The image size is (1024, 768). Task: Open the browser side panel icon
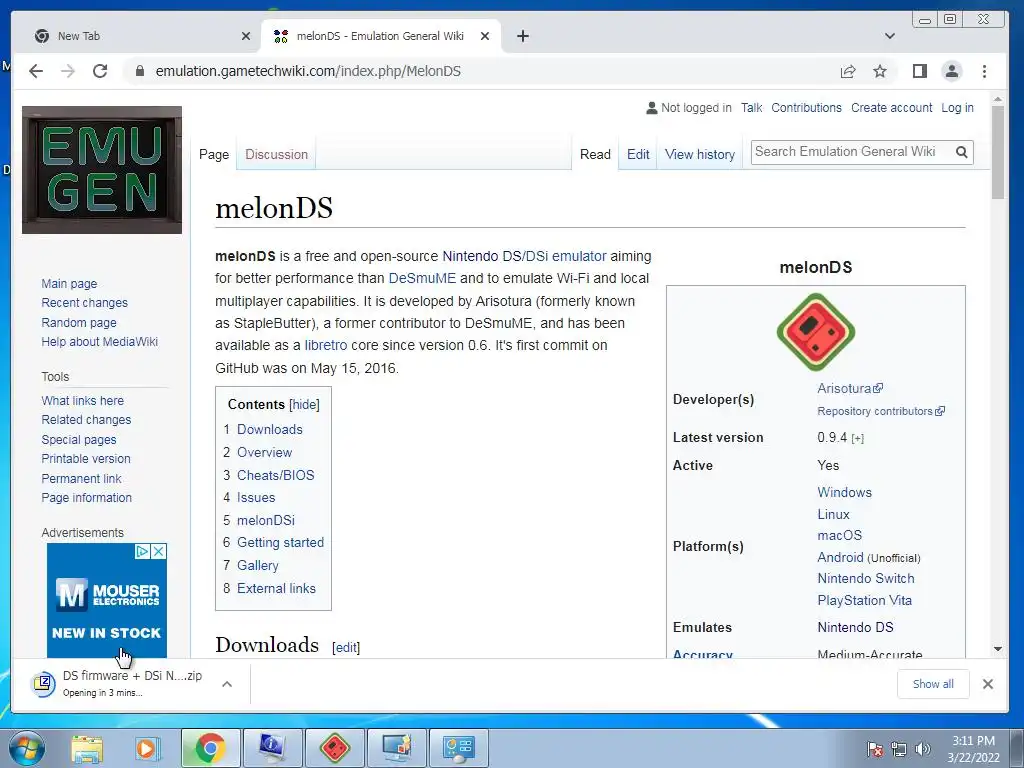pos(920,71)
